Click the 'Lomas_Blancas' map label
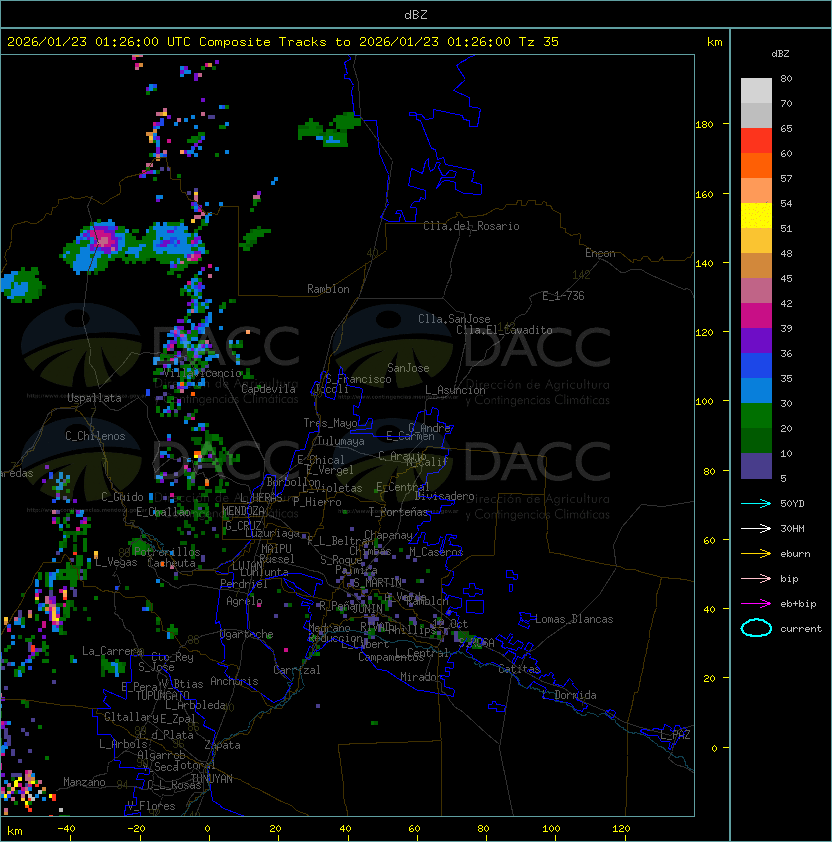 tap(574, 619)
